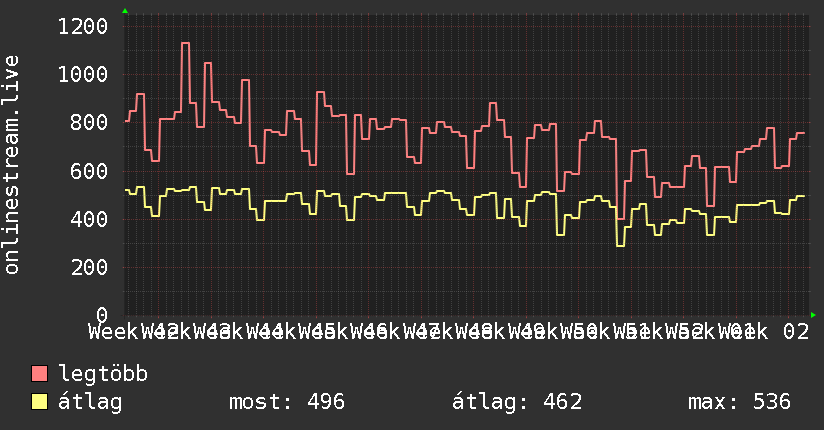Click the 400 y-axis label
The height and width of the screenshot is (430, 824).
point(89,219)
